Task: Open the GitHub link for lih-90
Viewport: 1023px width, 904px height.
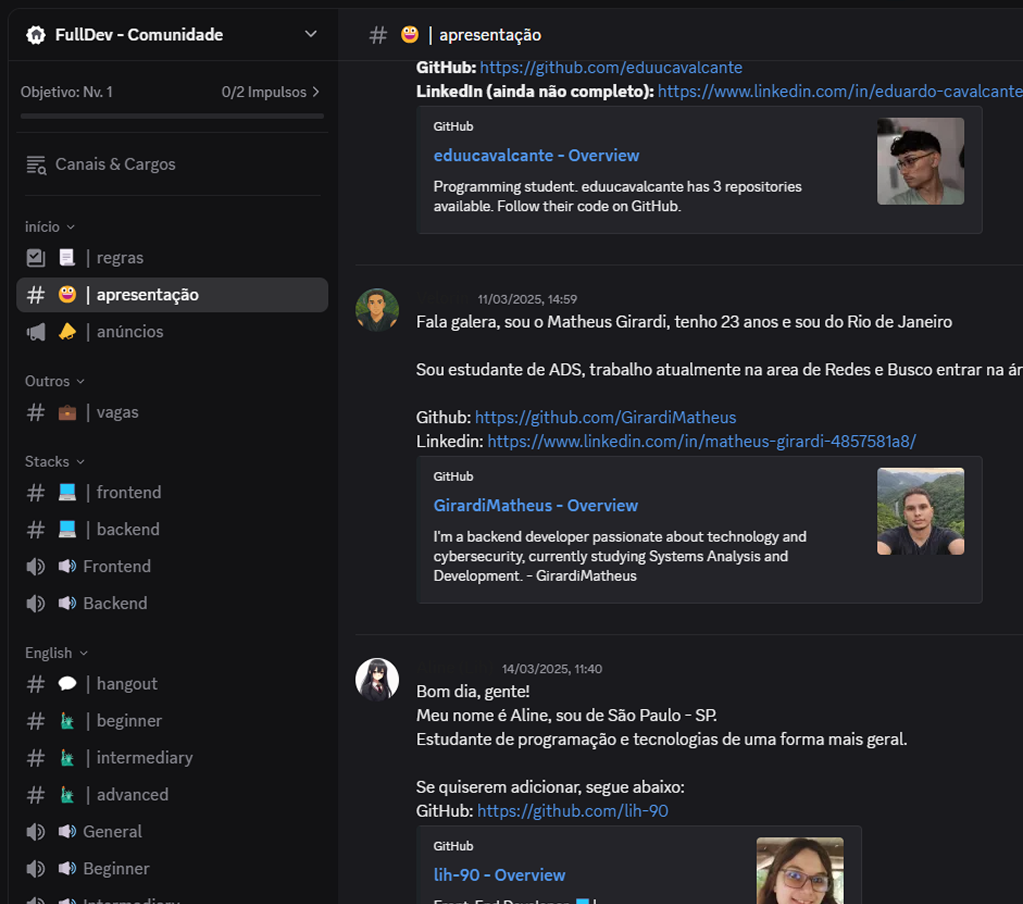Action: pyautogui.click(x=572, y=811)
